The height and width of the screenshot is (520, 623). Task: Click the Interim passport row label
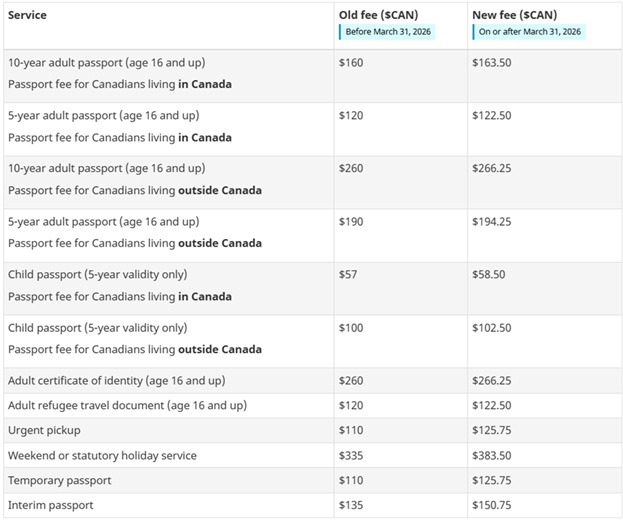coord(50,505)
